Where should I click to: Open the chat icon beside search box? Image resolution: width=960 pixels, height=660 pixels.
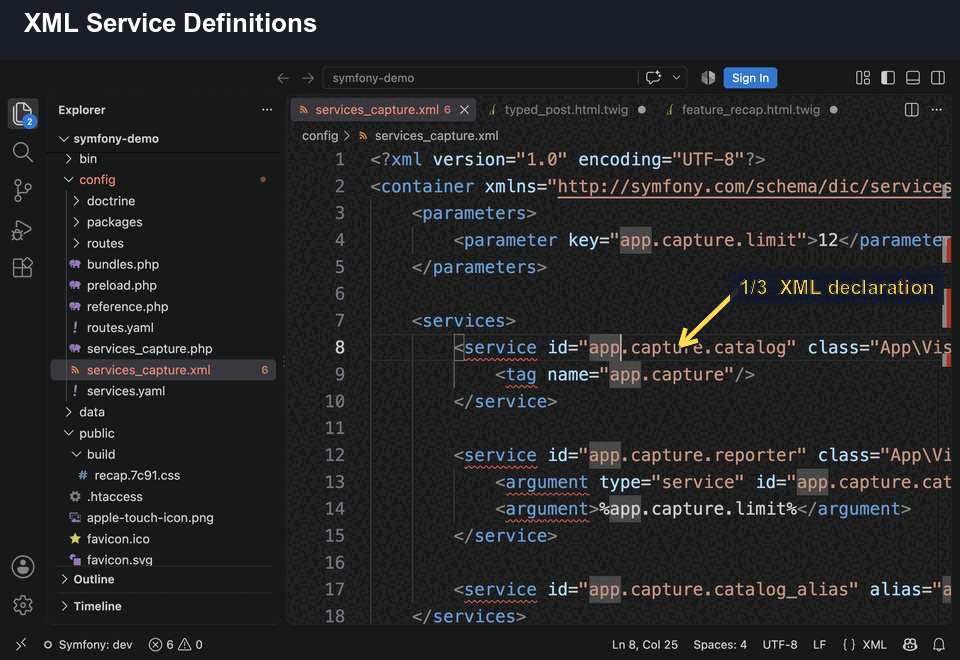click(x=654, y=78)
